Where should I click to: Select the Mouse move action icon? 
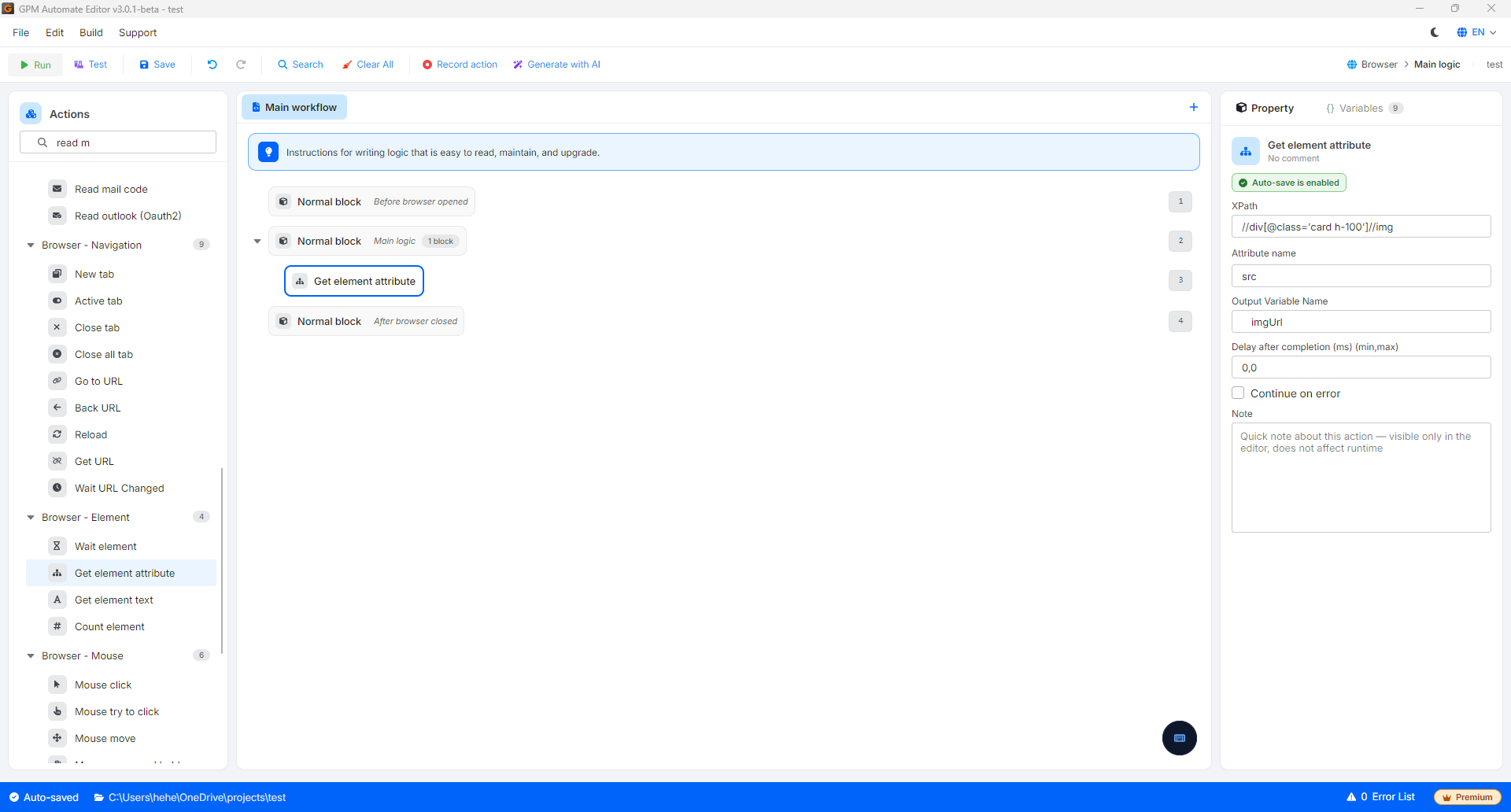tap(57, 738)
